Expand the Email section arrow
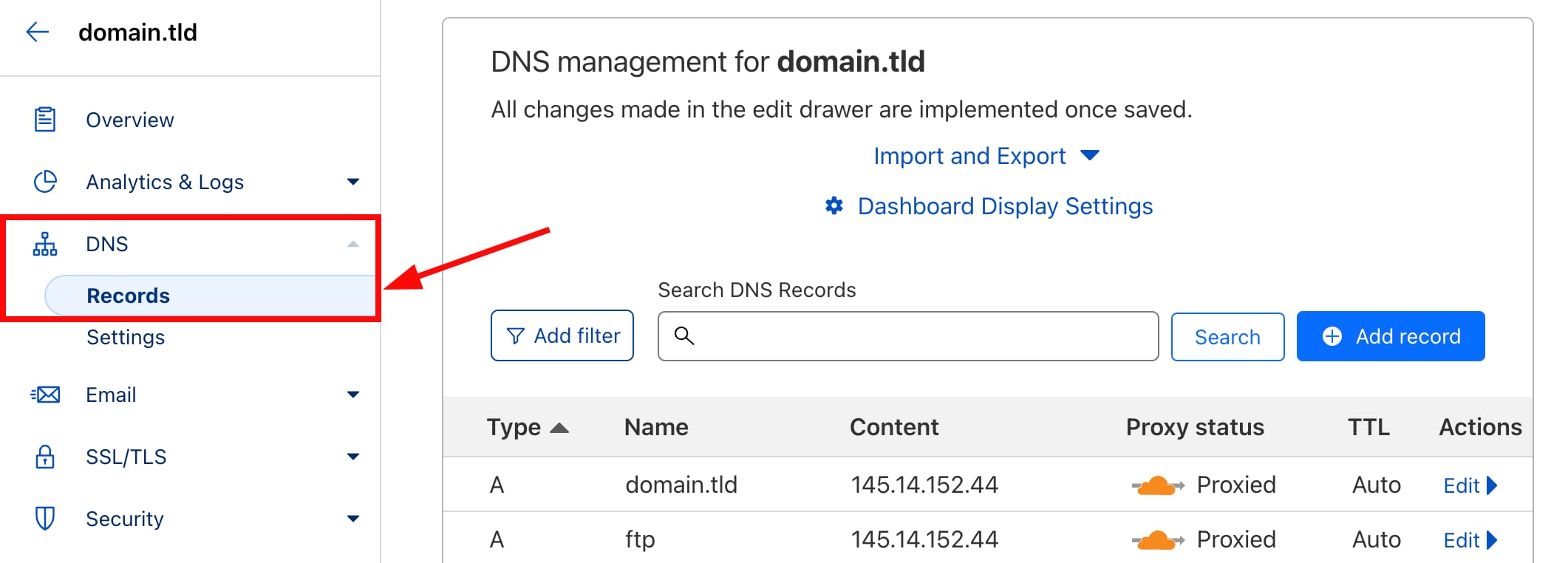Image resolution: width=1568 pixels, height=563 pixels. coord(353,395)
